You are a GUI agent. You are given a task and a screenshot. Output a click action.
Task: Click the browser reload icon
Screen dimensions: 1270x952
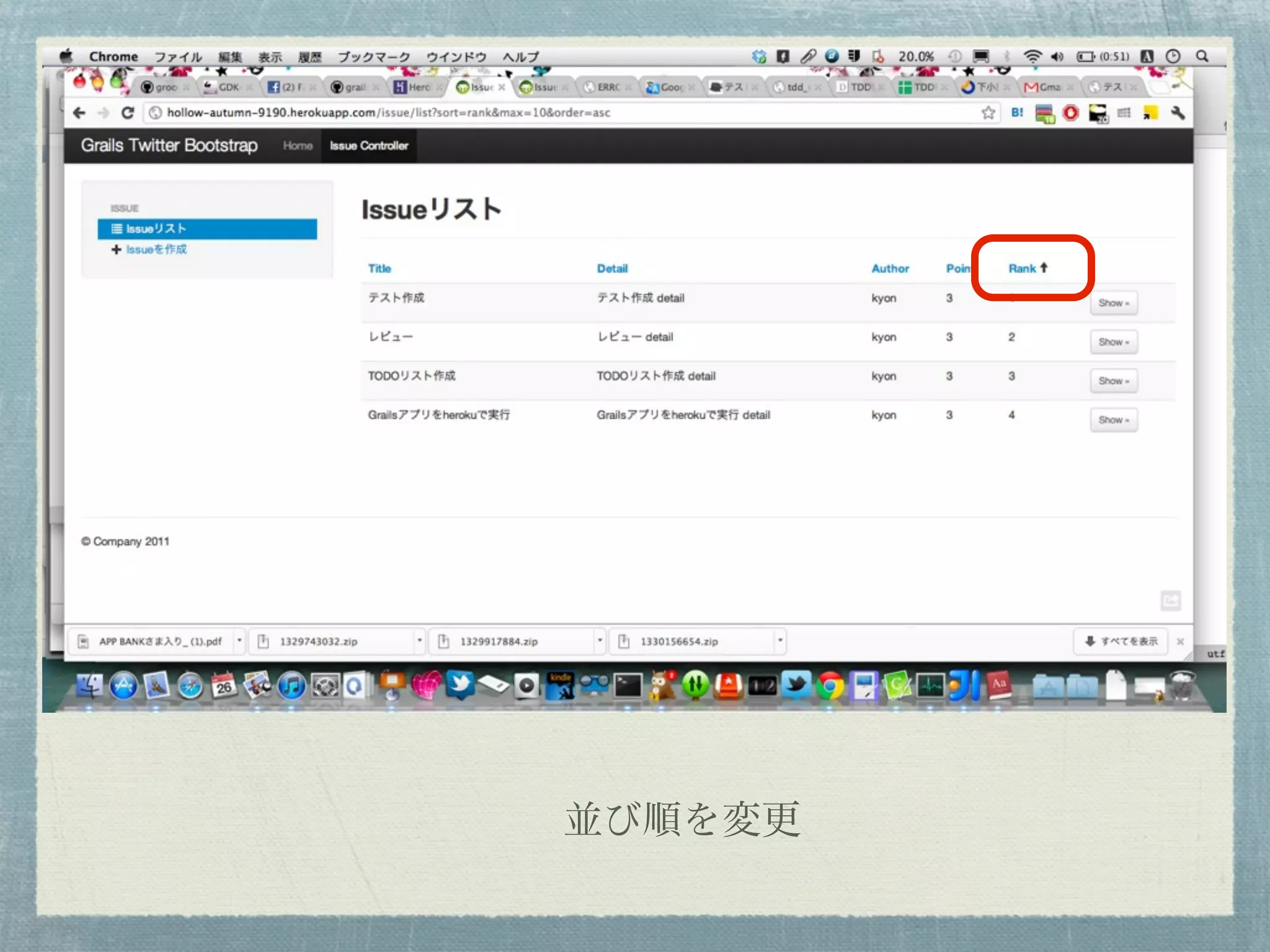pos(128,113)
